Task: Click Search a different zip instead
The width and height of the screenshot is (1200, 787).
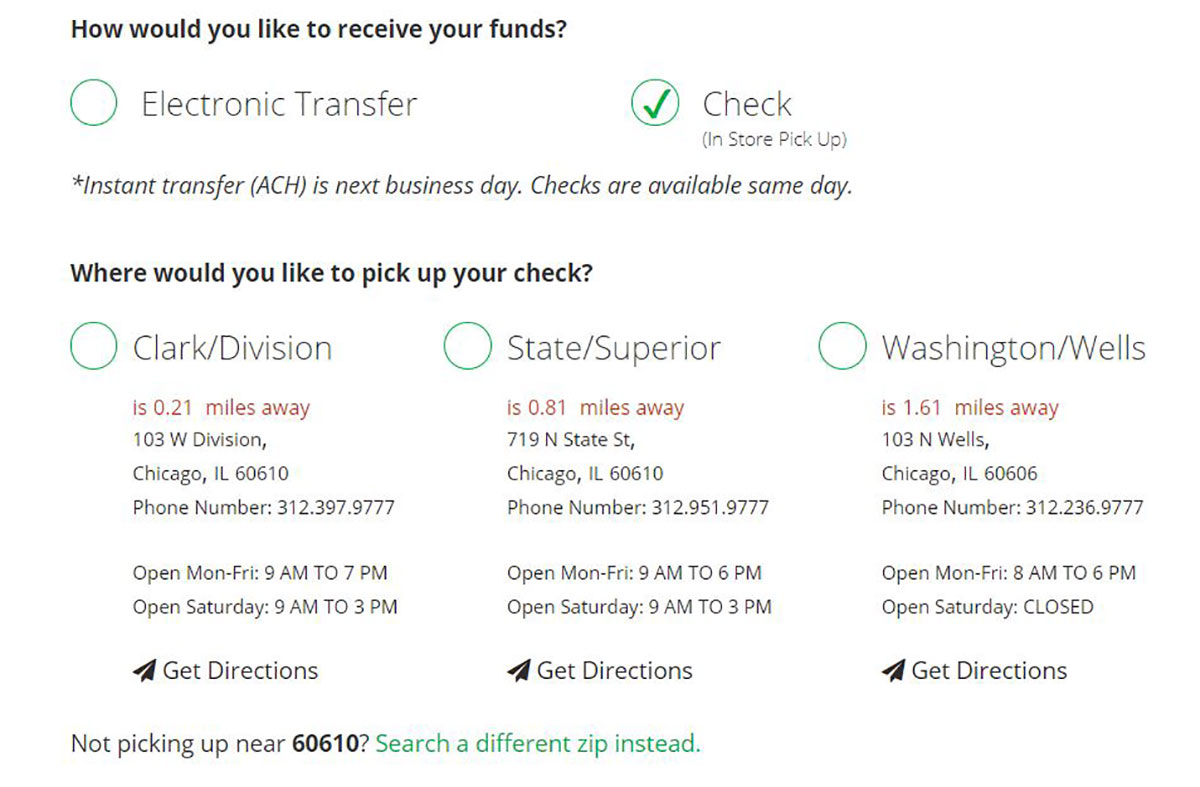Action: coord(538,744)
